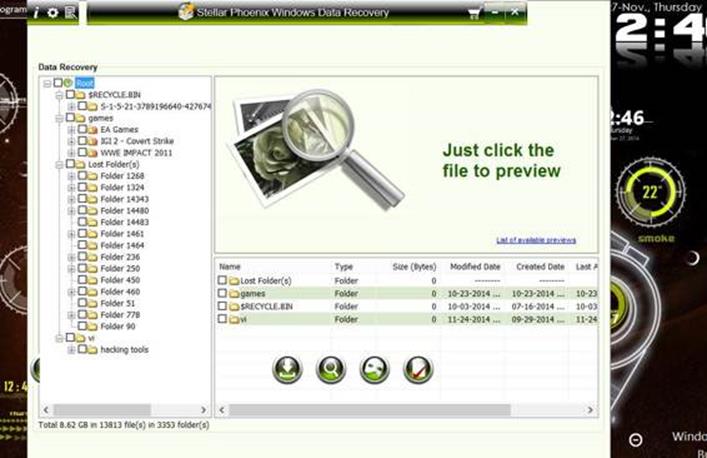Check the '$RECYCLE.BIN' row checkbox in list

click(222, 306)
